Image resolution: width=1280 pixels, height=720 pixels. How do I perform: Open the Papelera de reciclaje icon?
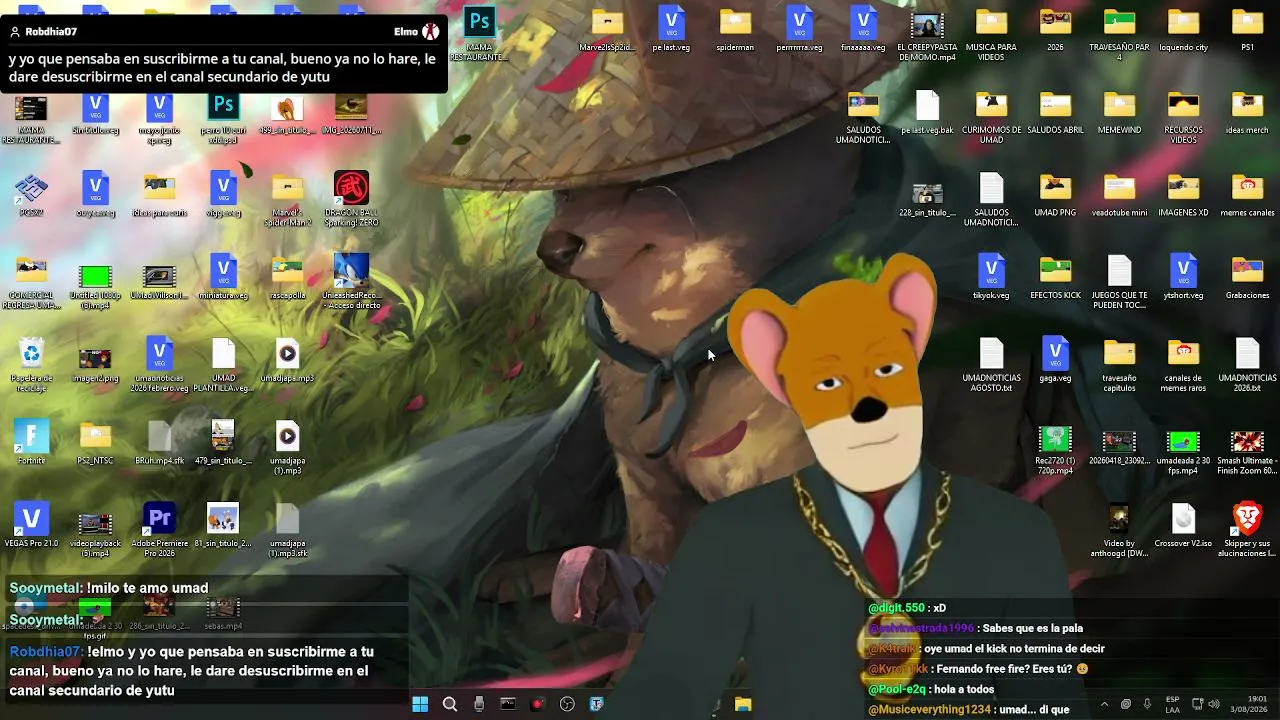pyautogui.click(x=32, y=364)
